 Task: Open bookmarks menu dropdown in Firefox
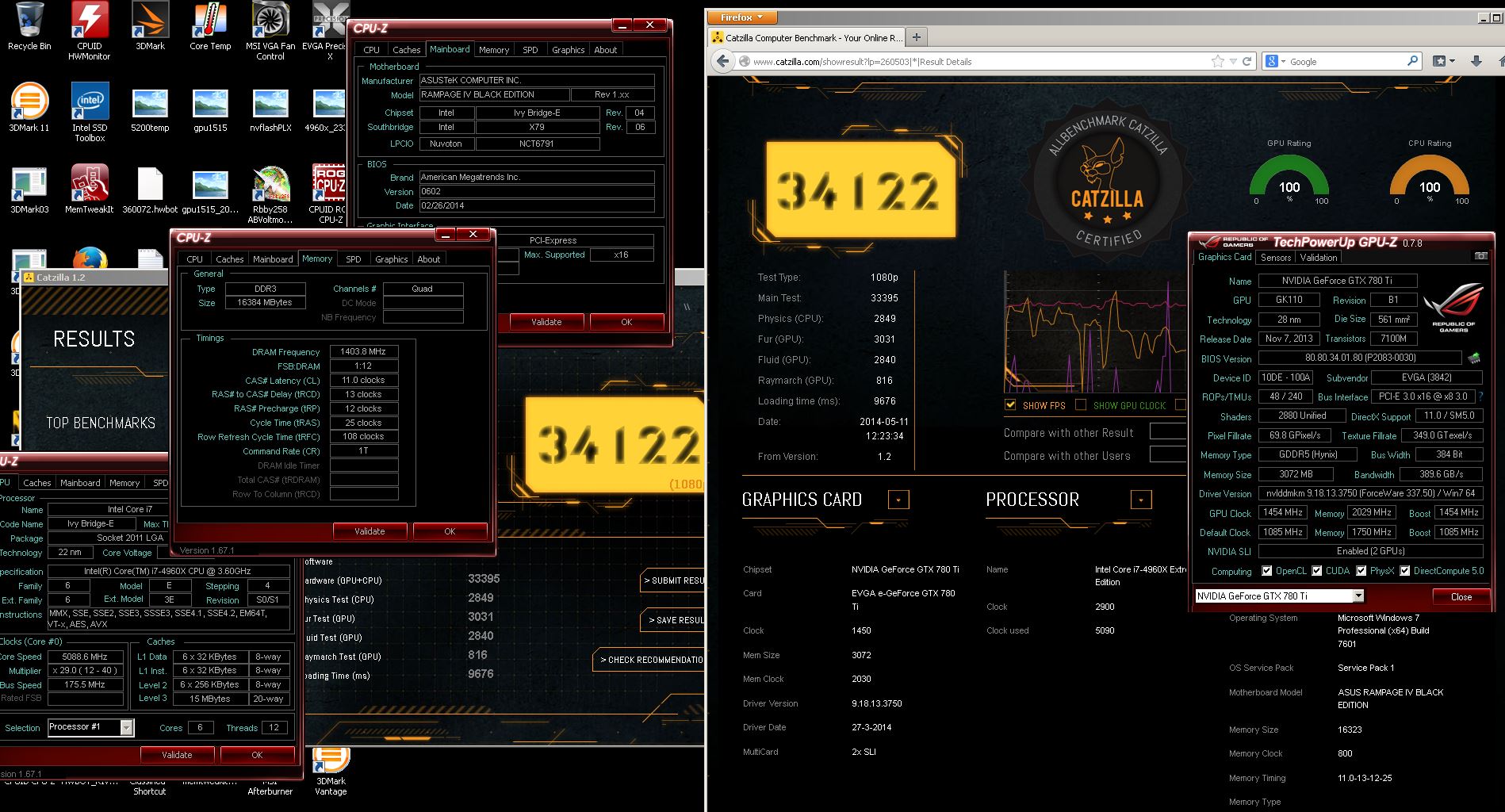pyautogui.click(x=1444, y=61)
